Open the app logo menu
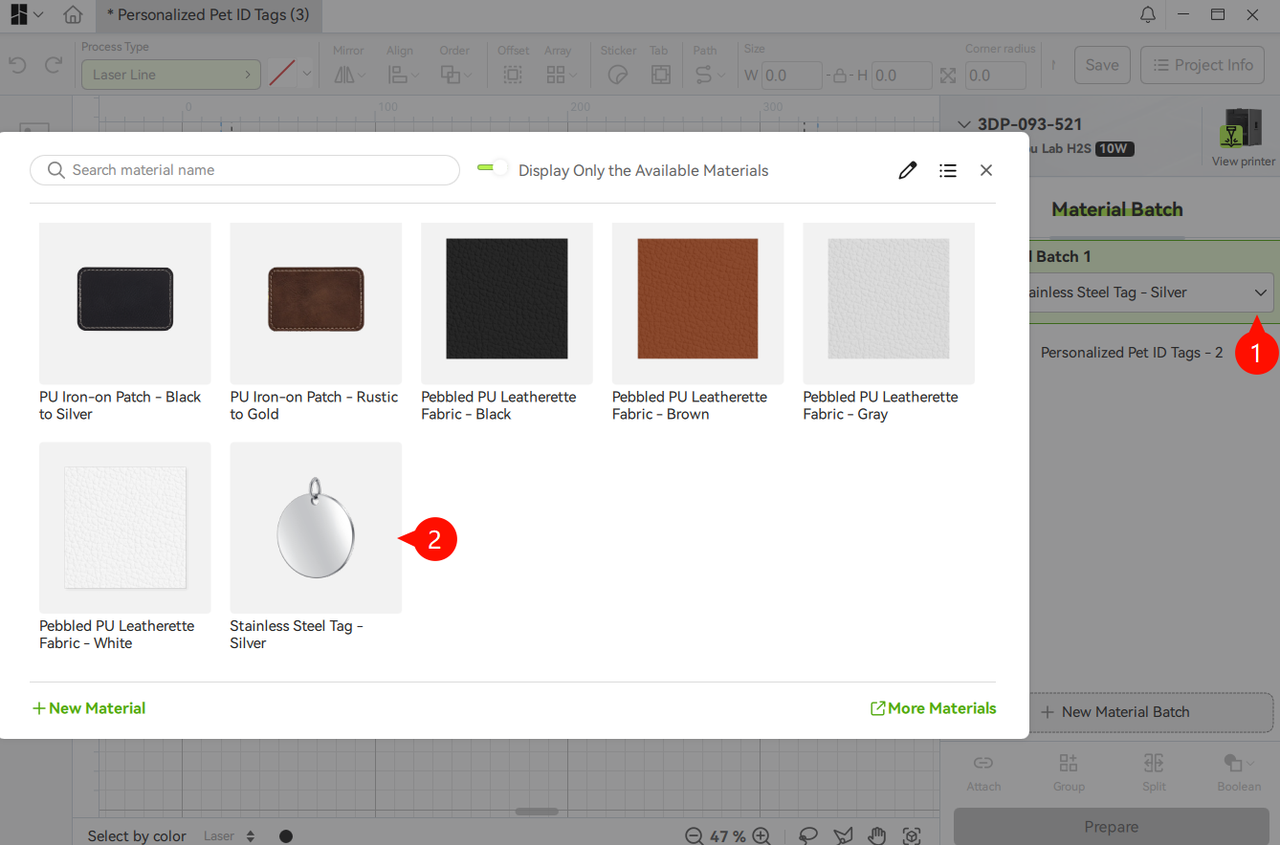The height and width of the screenshot is (845, 1280). [27, 15]
